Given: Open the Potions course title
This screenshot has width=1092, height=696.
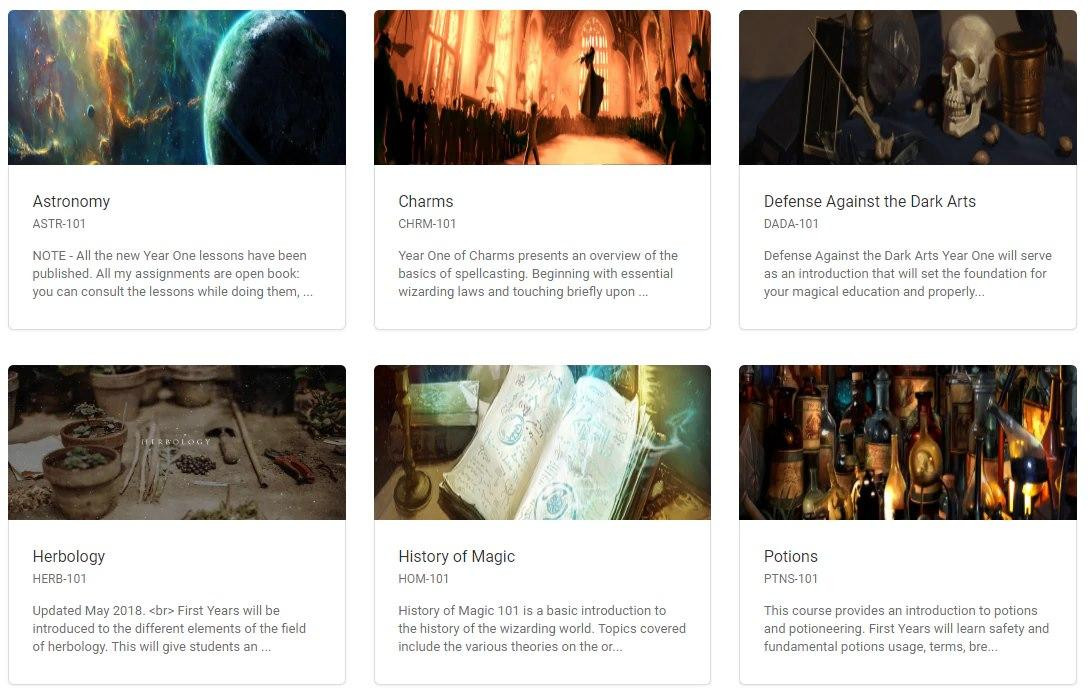Looking at the screenshot, I should pos(790,556).
